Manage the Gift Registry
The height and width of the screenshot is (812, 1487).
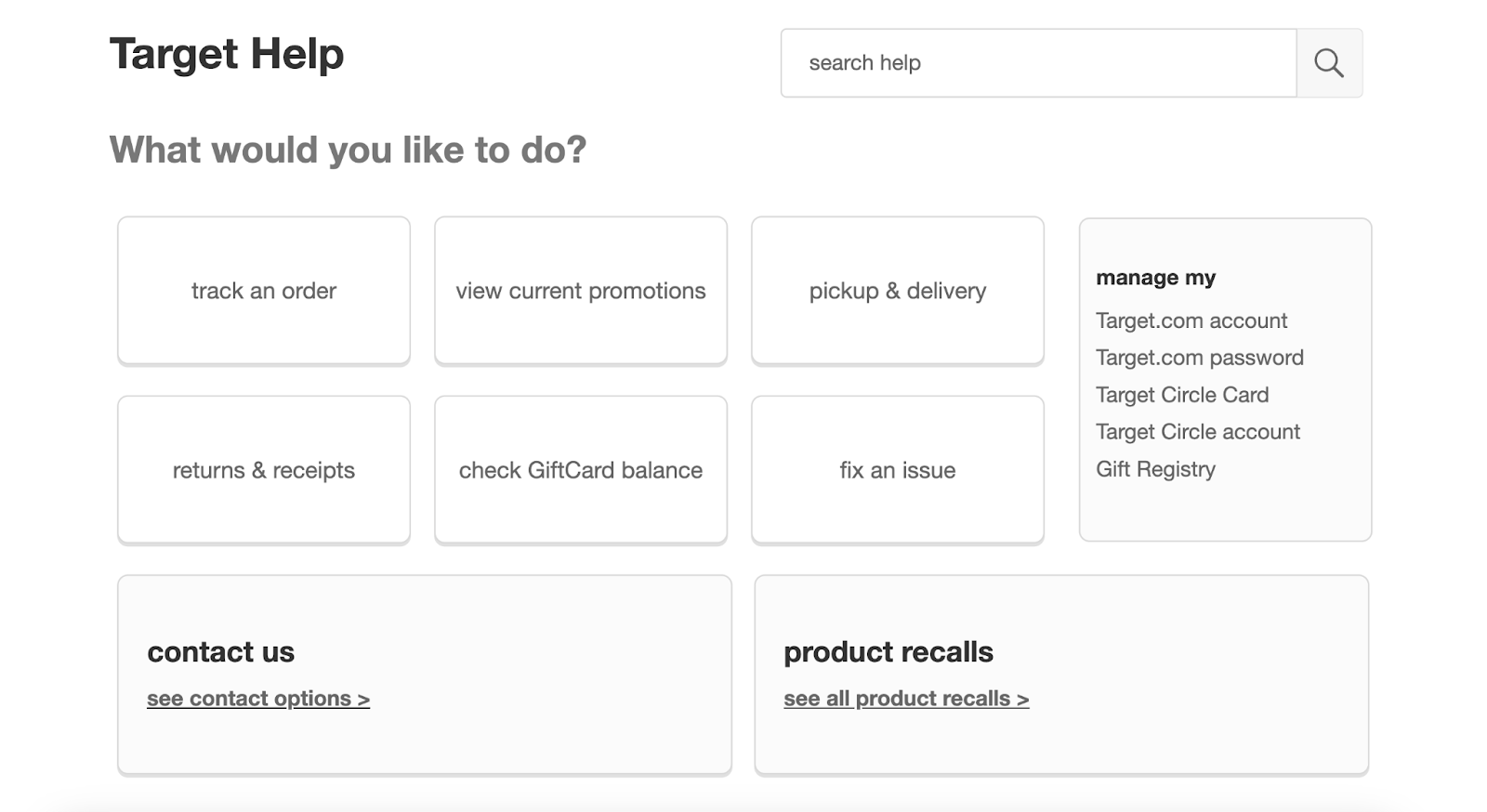(x=1155, y=469)
